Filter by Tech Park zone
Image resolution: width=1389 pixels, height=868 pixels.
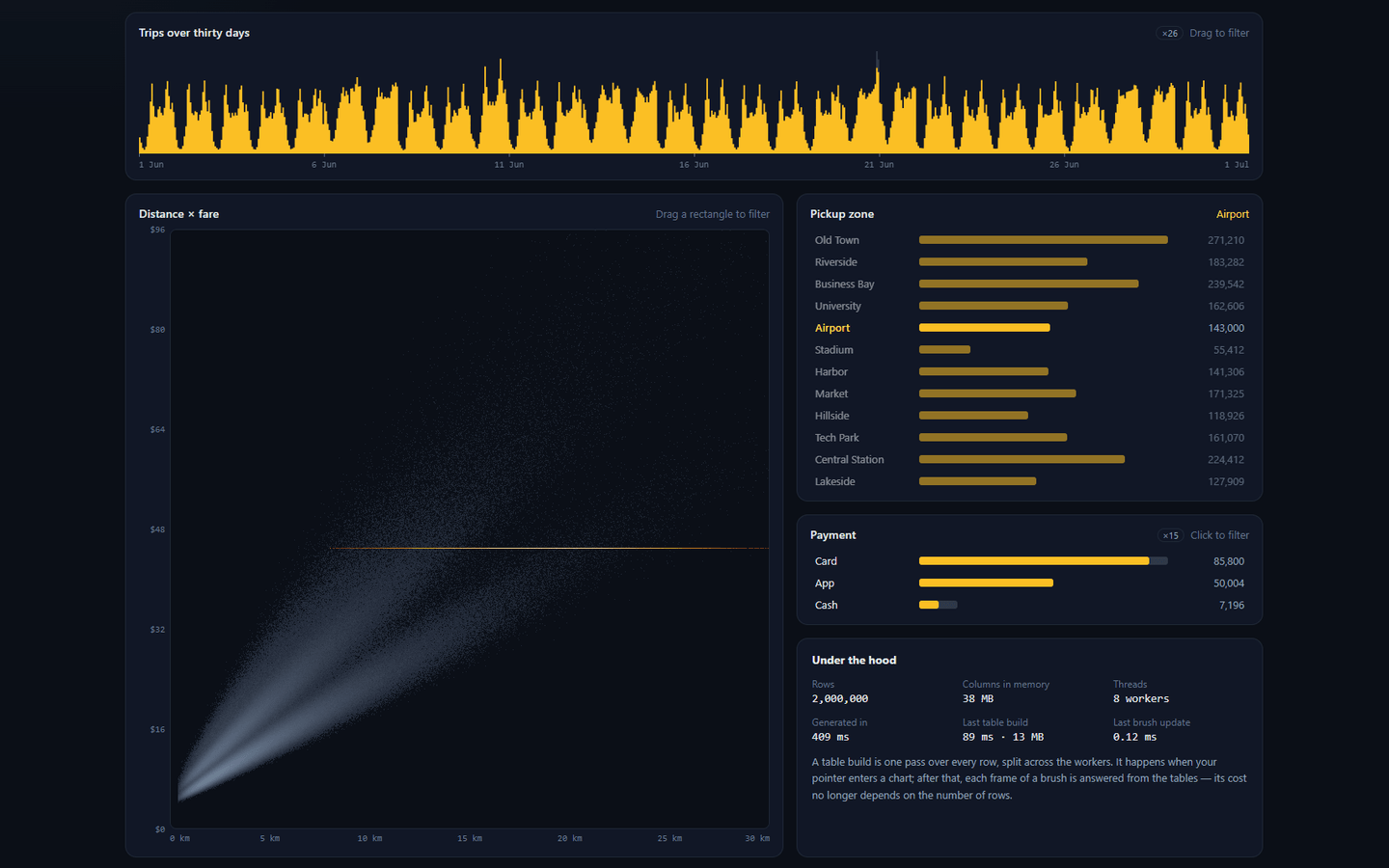coord(1029,438)
